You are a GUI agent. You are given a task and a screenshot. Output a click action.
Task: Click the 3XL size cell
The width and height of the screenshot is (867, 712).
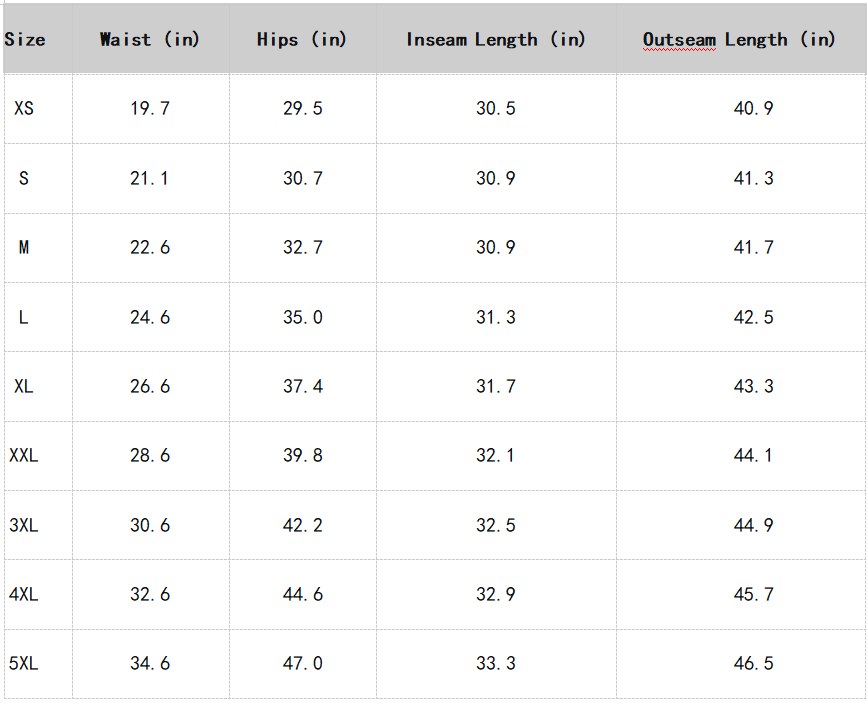(x=24, y=525)
